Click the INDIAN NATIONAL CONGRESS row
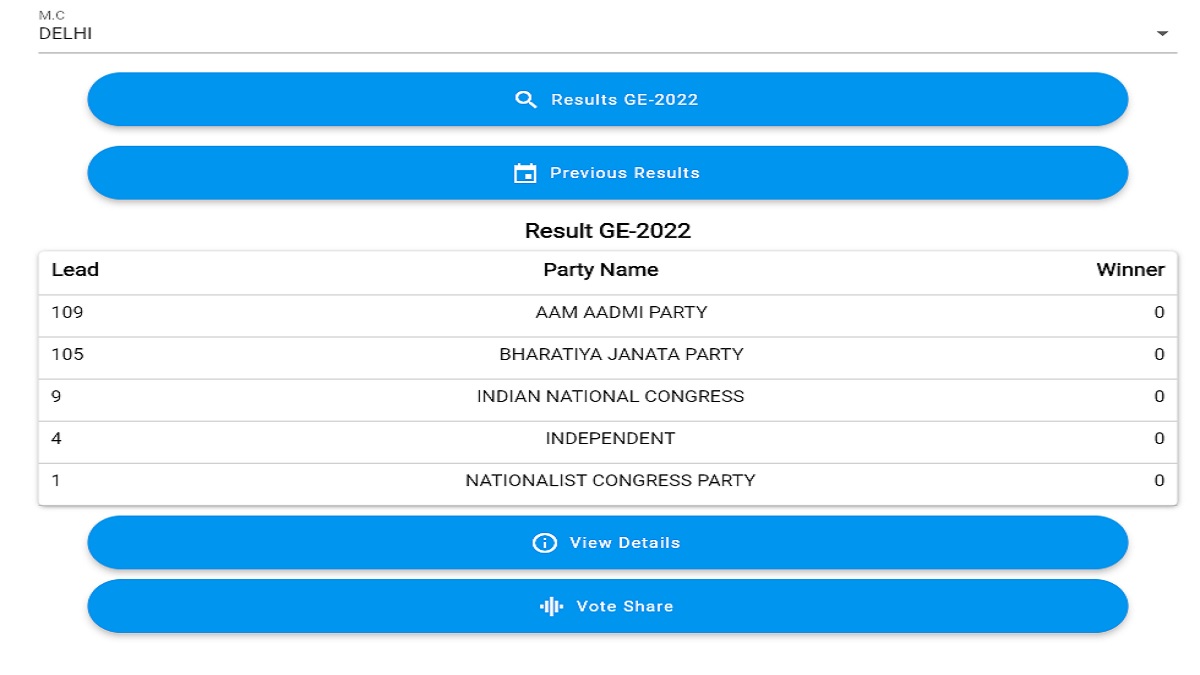 [x=606, y=396]
